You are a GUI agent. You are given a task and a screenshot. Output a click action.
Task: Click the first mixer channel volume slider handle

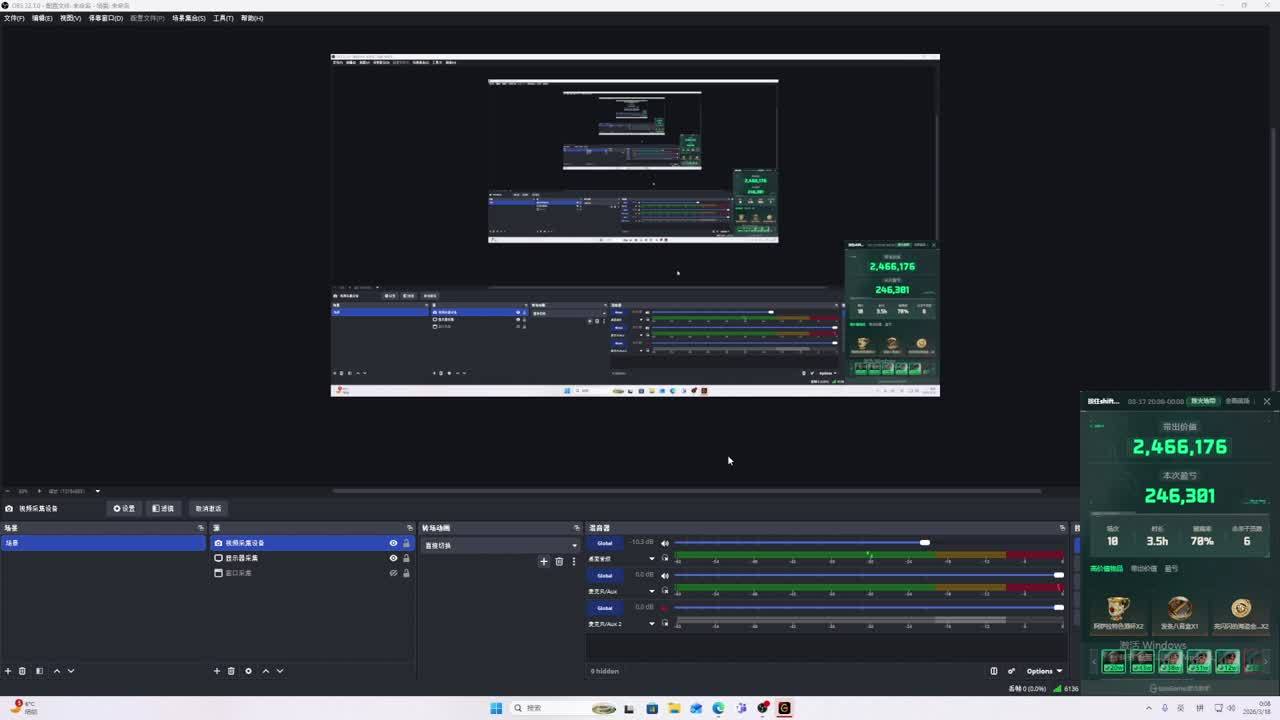[x=925, y=543]
